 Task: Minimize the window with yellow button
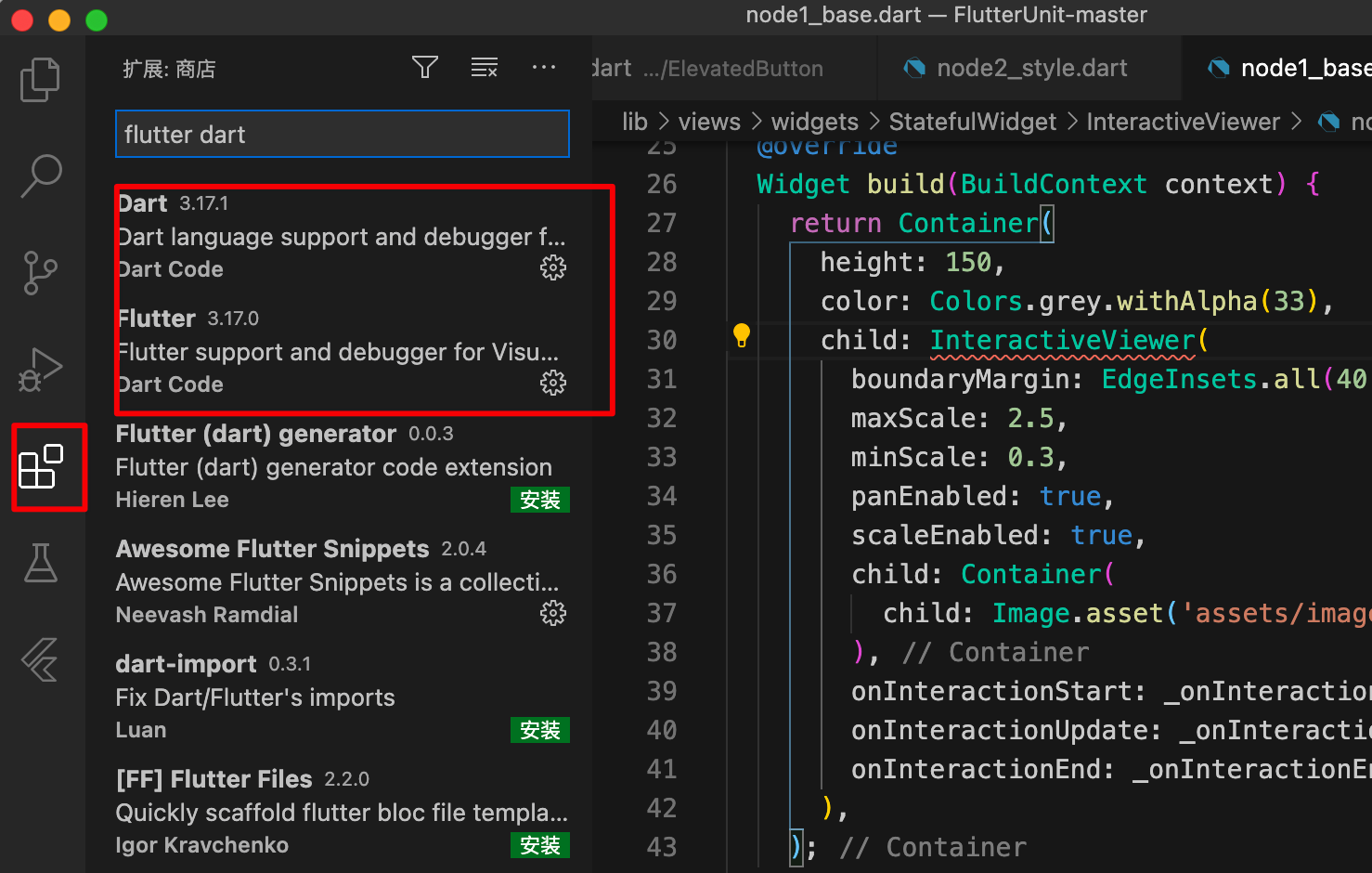pos(59,20)
